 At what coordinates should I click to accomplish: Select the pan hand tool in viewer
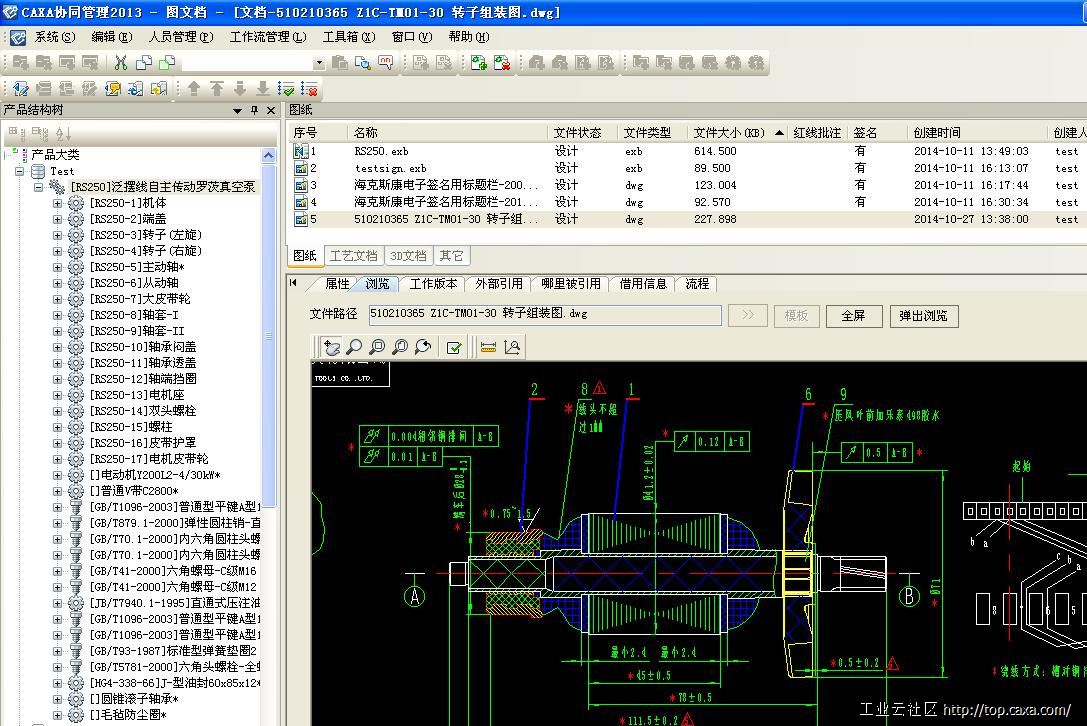tap(332, 347)
